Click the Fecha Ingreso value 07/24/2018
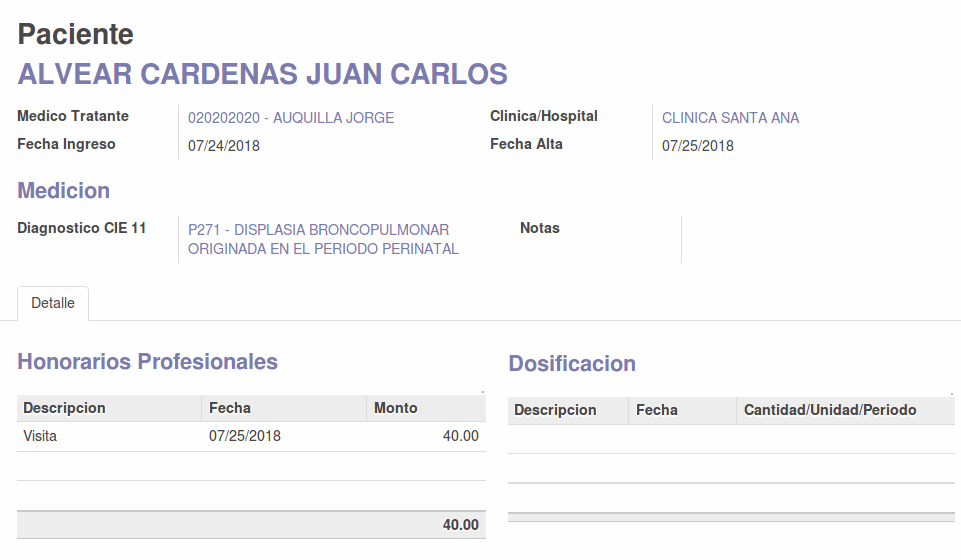This screenshot has width=961, height=560. [x=224, y=146]
